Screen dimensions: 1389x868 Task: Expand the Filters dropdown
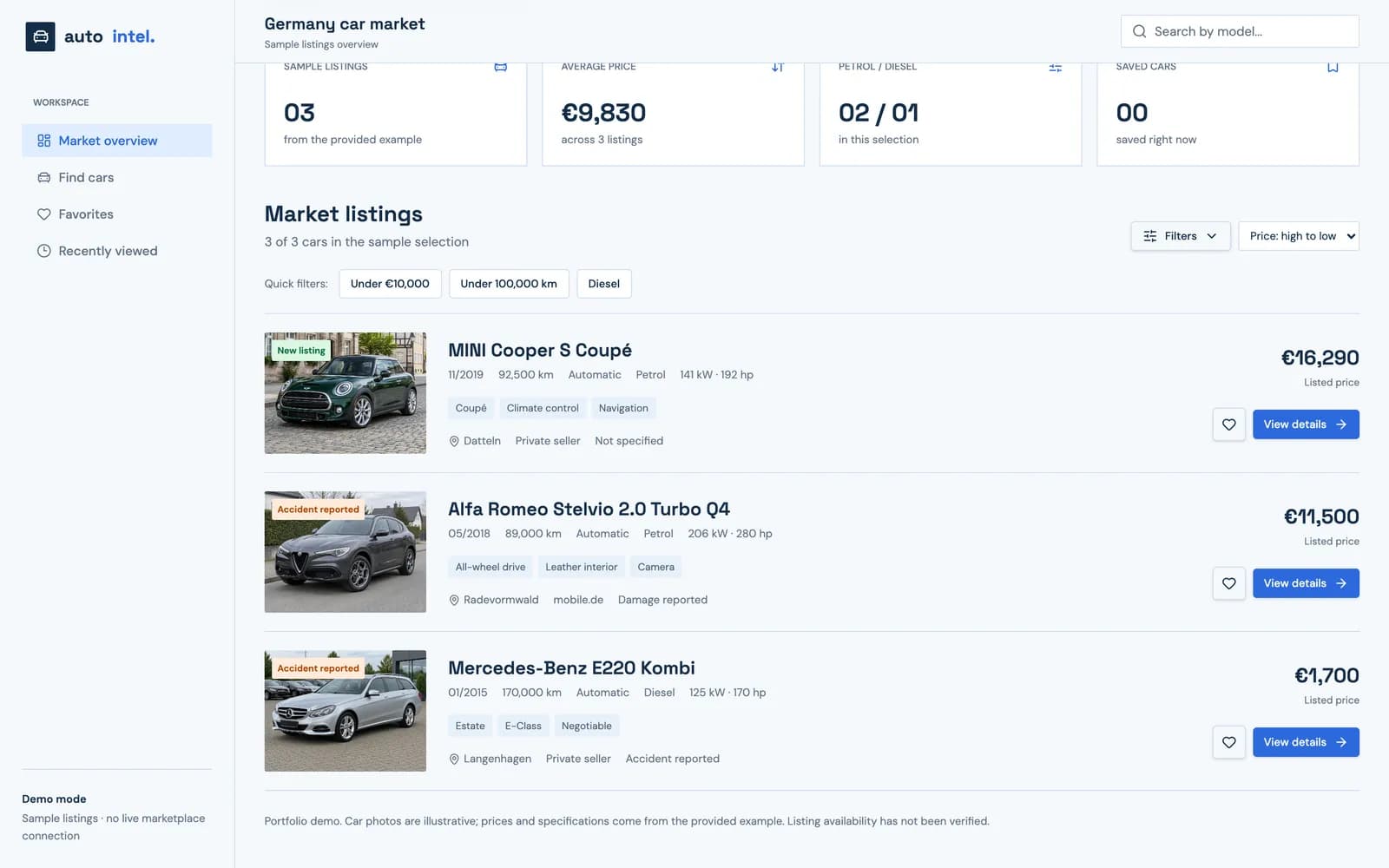pyautogui.click(x=1180, y=236)
